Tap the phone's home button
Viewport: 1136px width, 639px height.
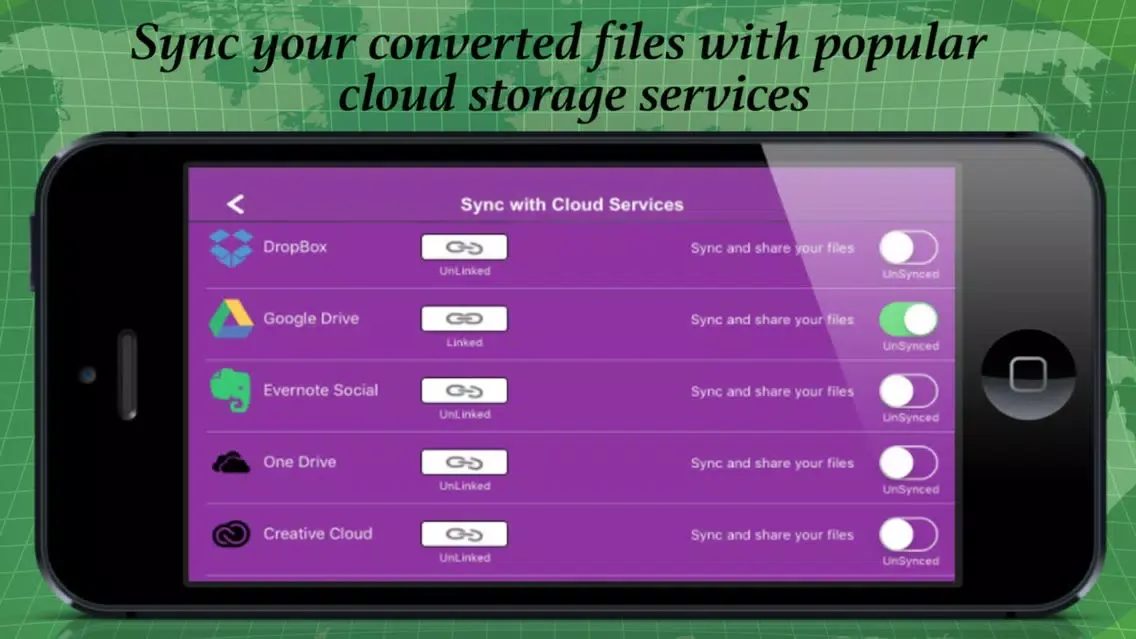pos(1028,375)
